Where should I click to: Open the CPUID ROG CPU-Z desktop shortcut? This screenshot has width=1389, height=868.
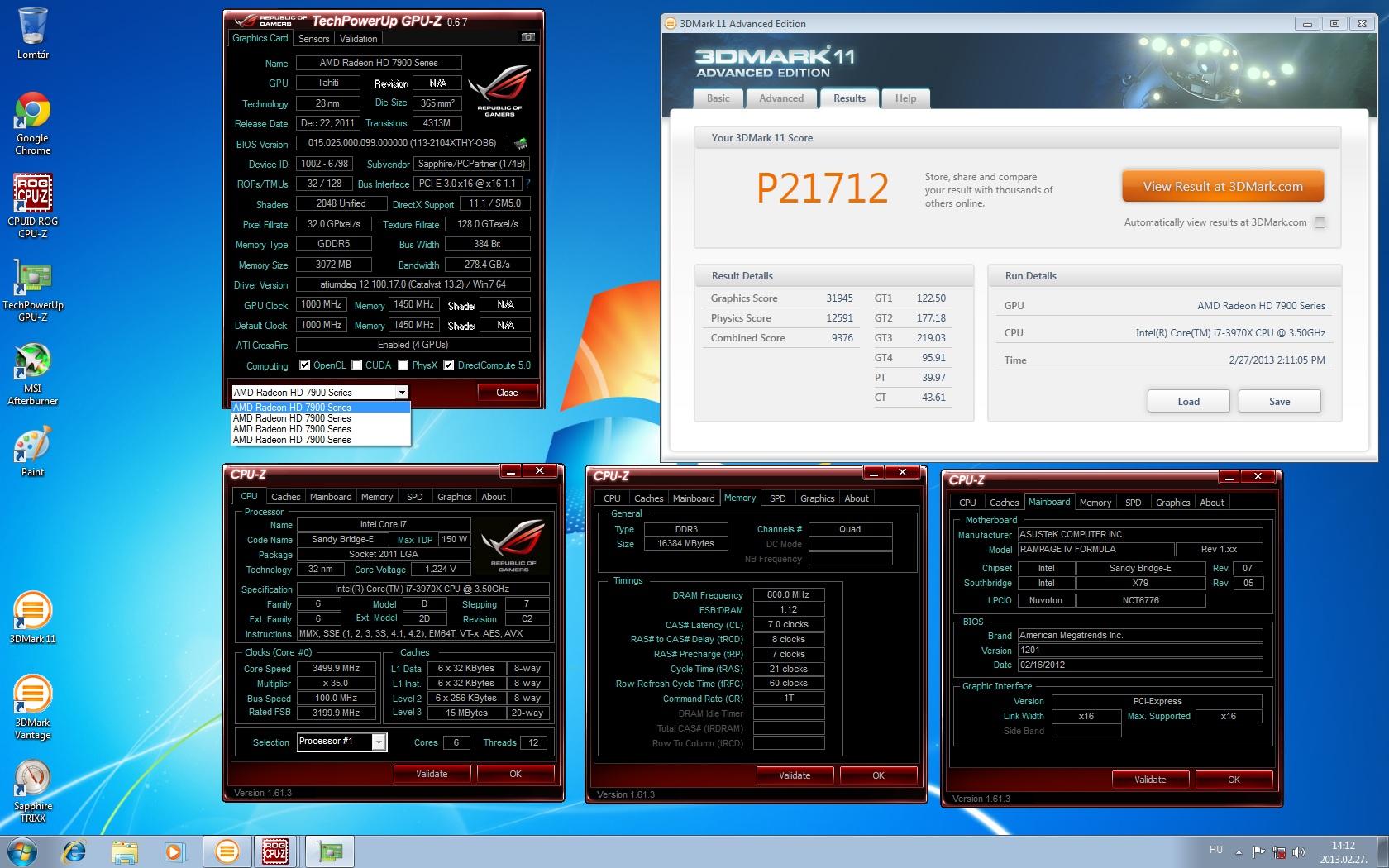click(x=33, y=206)
